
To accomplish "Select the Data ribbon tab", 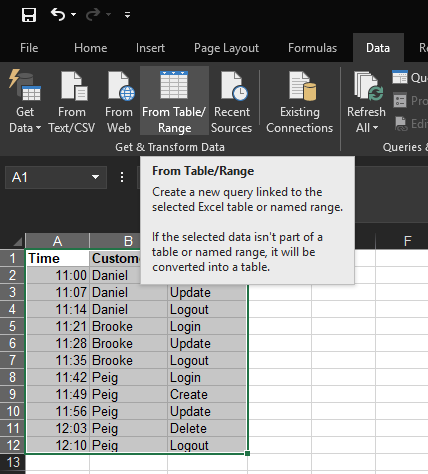I will [378, 48].
